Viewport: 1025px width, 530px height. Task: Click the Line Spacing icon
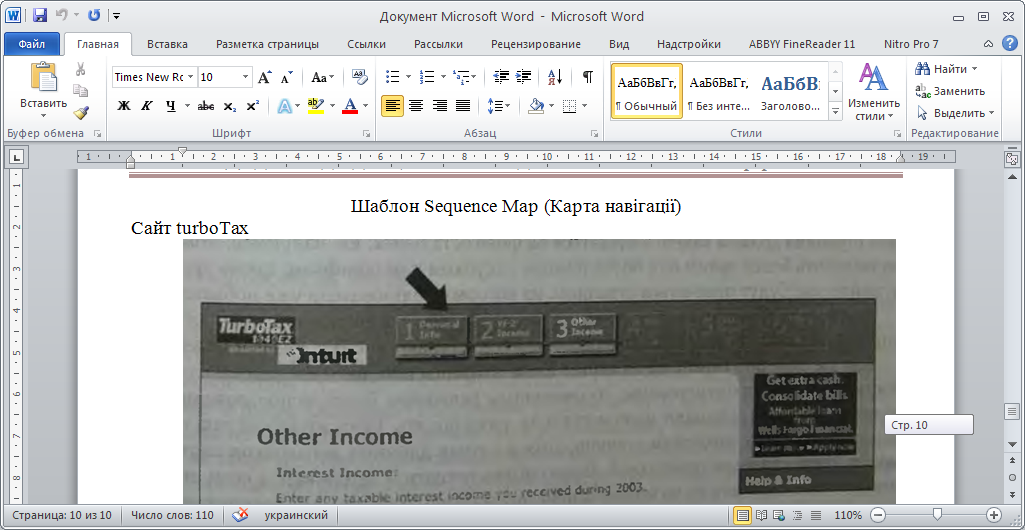click(495, 106)
